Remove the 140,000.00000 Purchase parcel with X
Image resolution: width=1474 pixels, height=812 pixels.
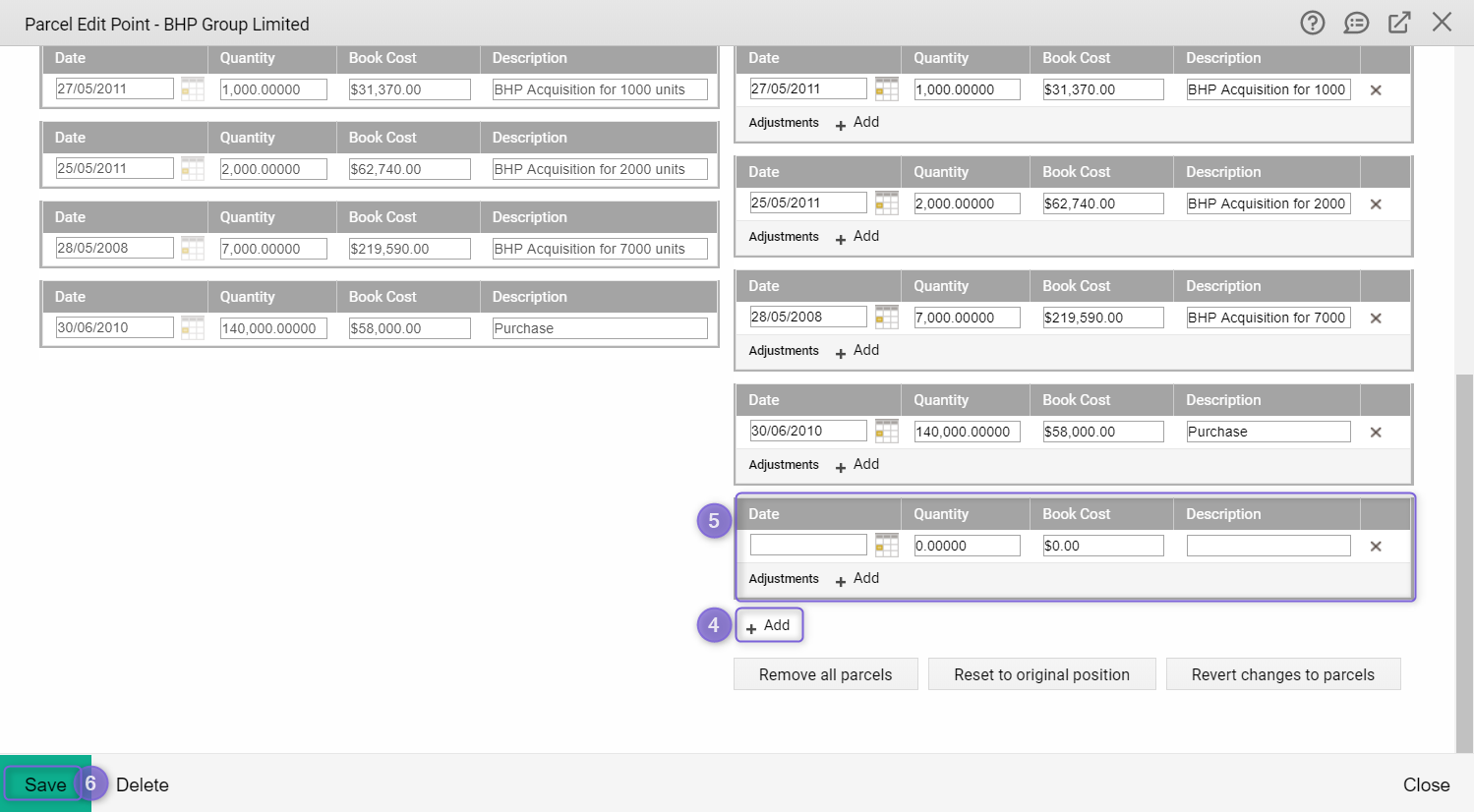(1376, 433)
